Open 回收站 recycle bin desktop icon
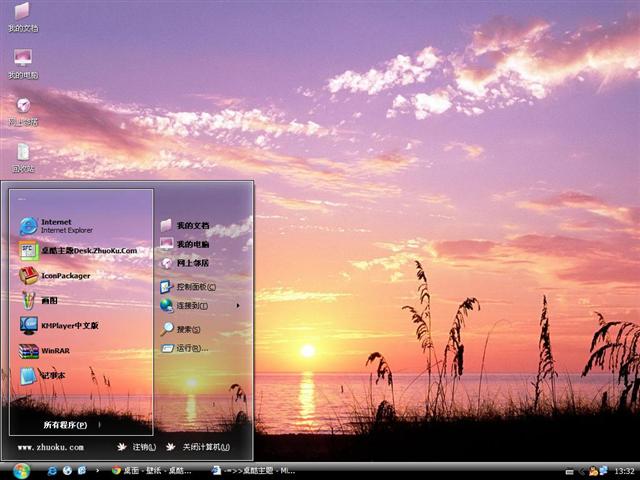640x480 pixels. [x=22, y=156]
